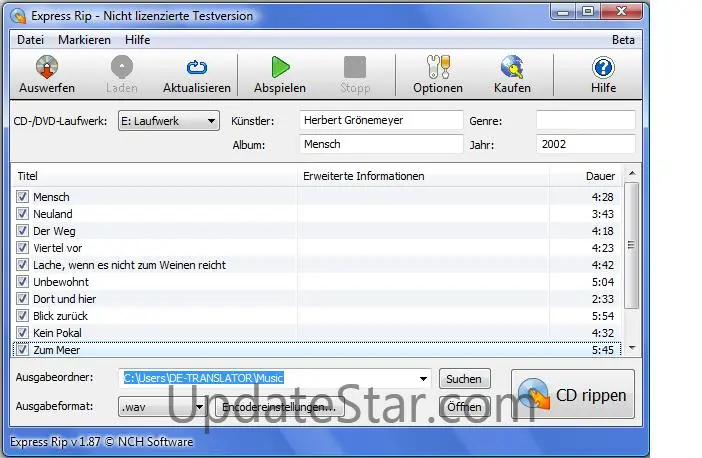Select the track title Unbewohnt
This screenshot has width=702, height=458.
[x=61, y=282]
